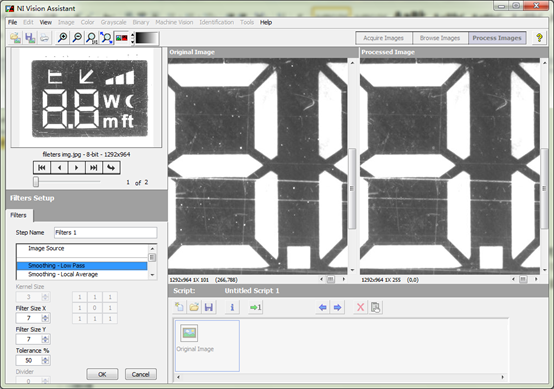Click the Save Script disk icon

(x=209, y=307)
